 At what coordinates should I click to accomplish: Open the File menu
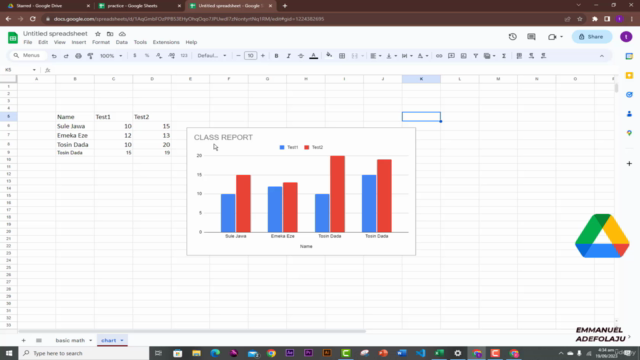tap(28, 42)
